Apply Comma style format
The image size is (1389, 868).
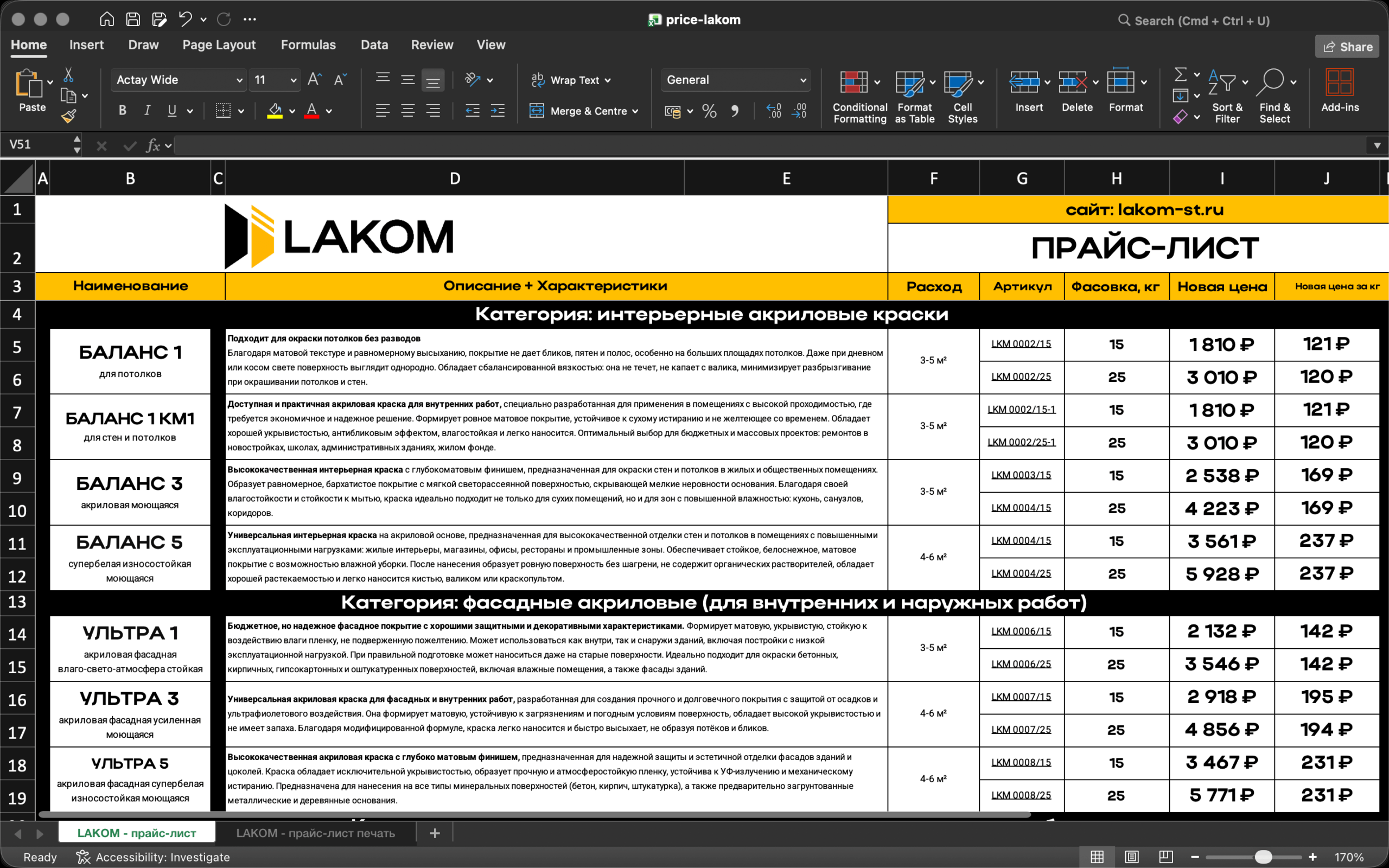coord(735,111)
